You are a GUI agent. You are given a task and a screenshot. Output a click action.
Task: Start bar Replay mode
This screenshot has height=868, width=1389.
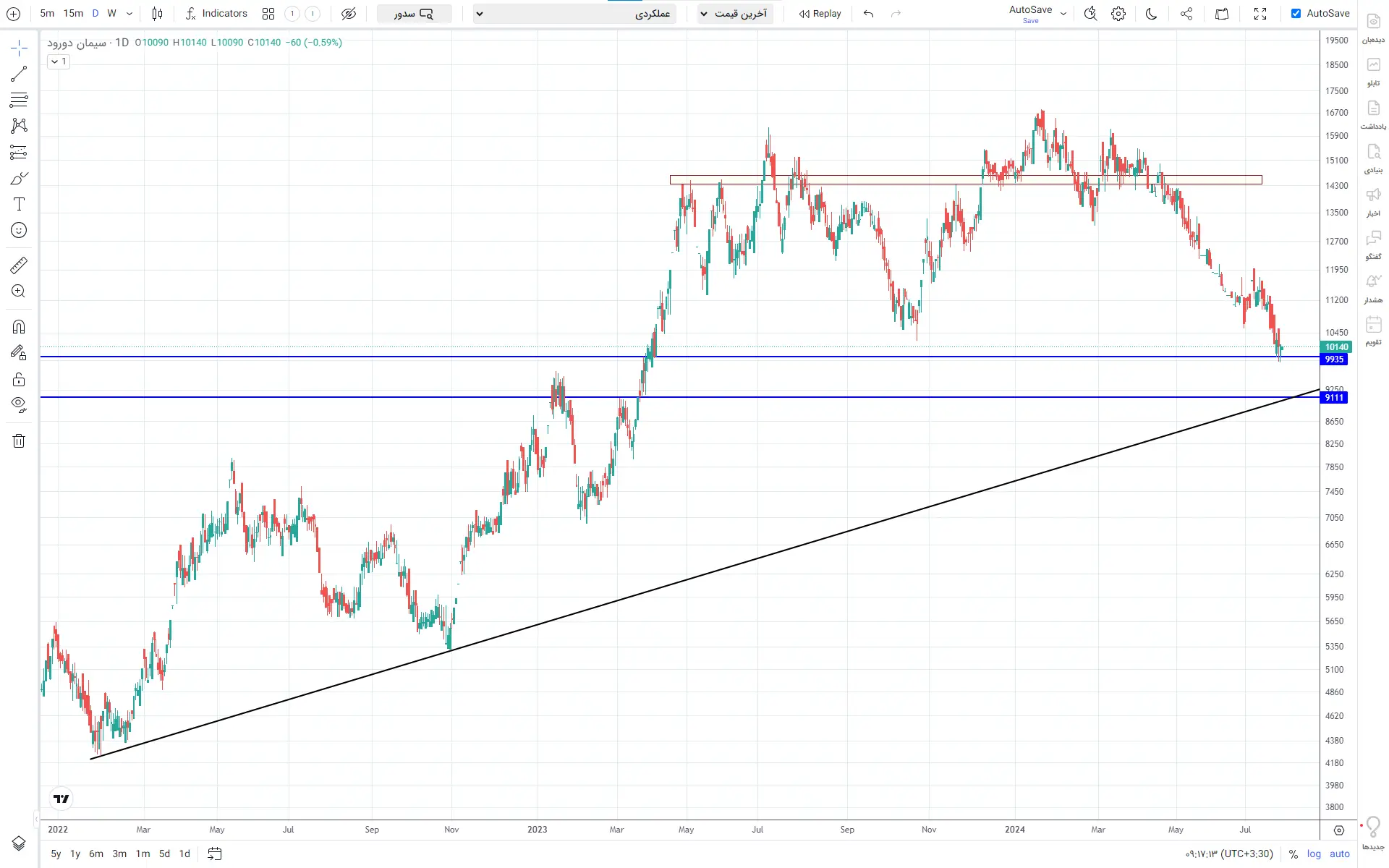click(820, 14)
